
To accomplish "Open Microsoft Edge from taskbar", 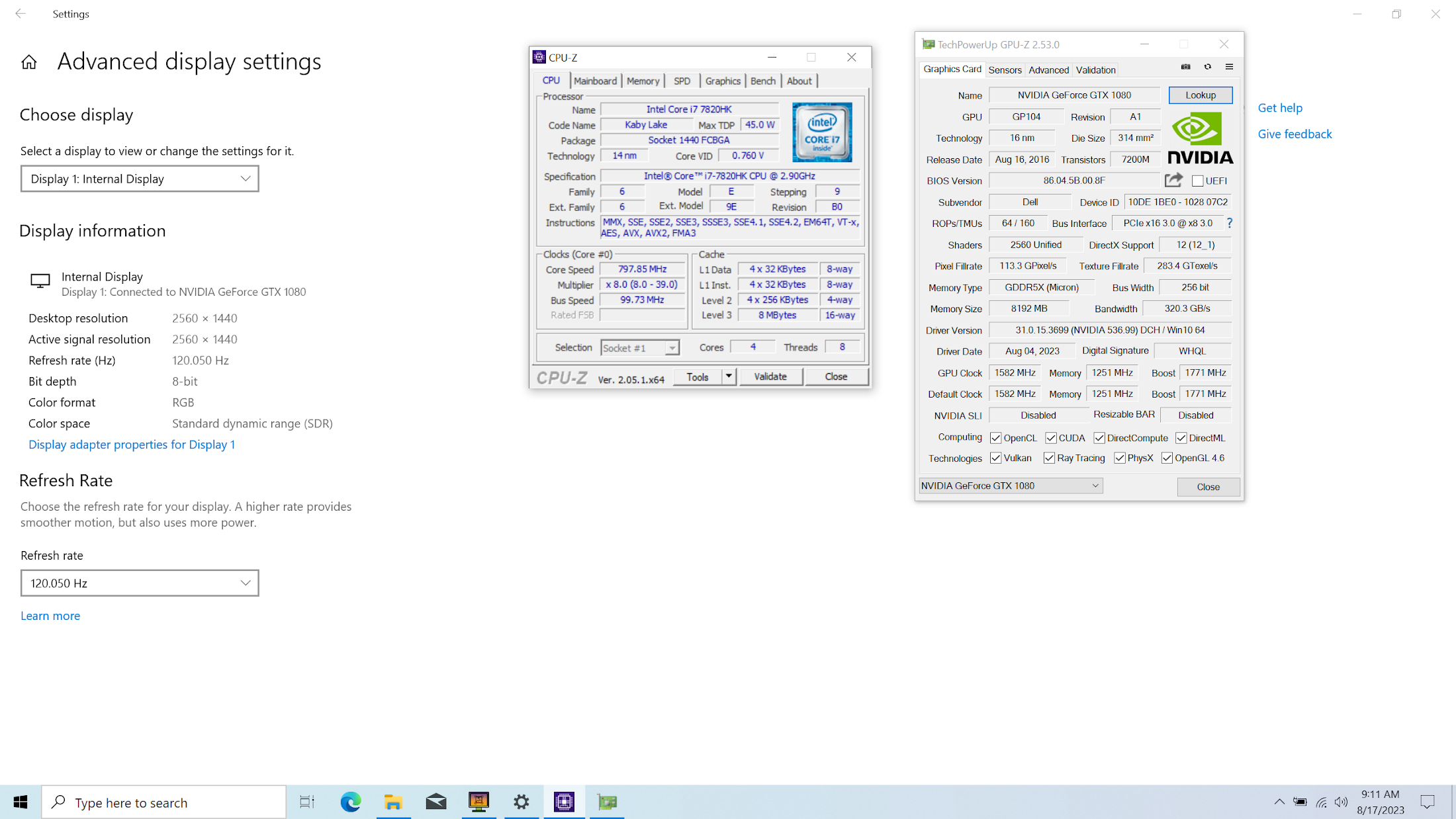I will pyautogui.click(x=350, y=802).
